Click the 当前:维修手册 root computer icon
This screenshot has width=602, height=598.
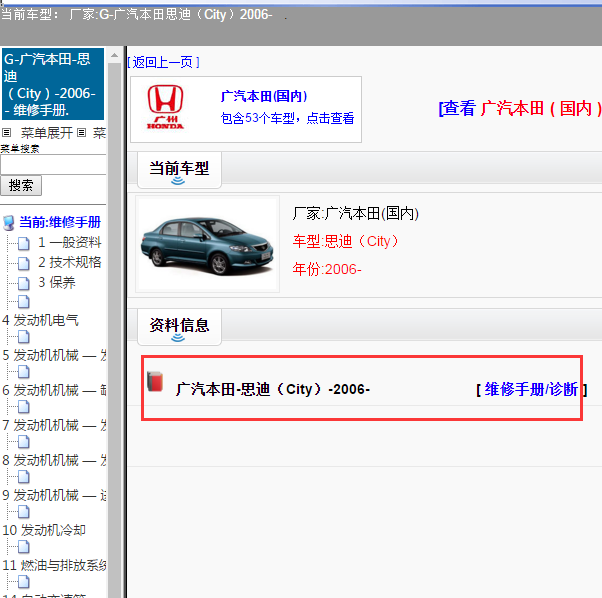8,223
